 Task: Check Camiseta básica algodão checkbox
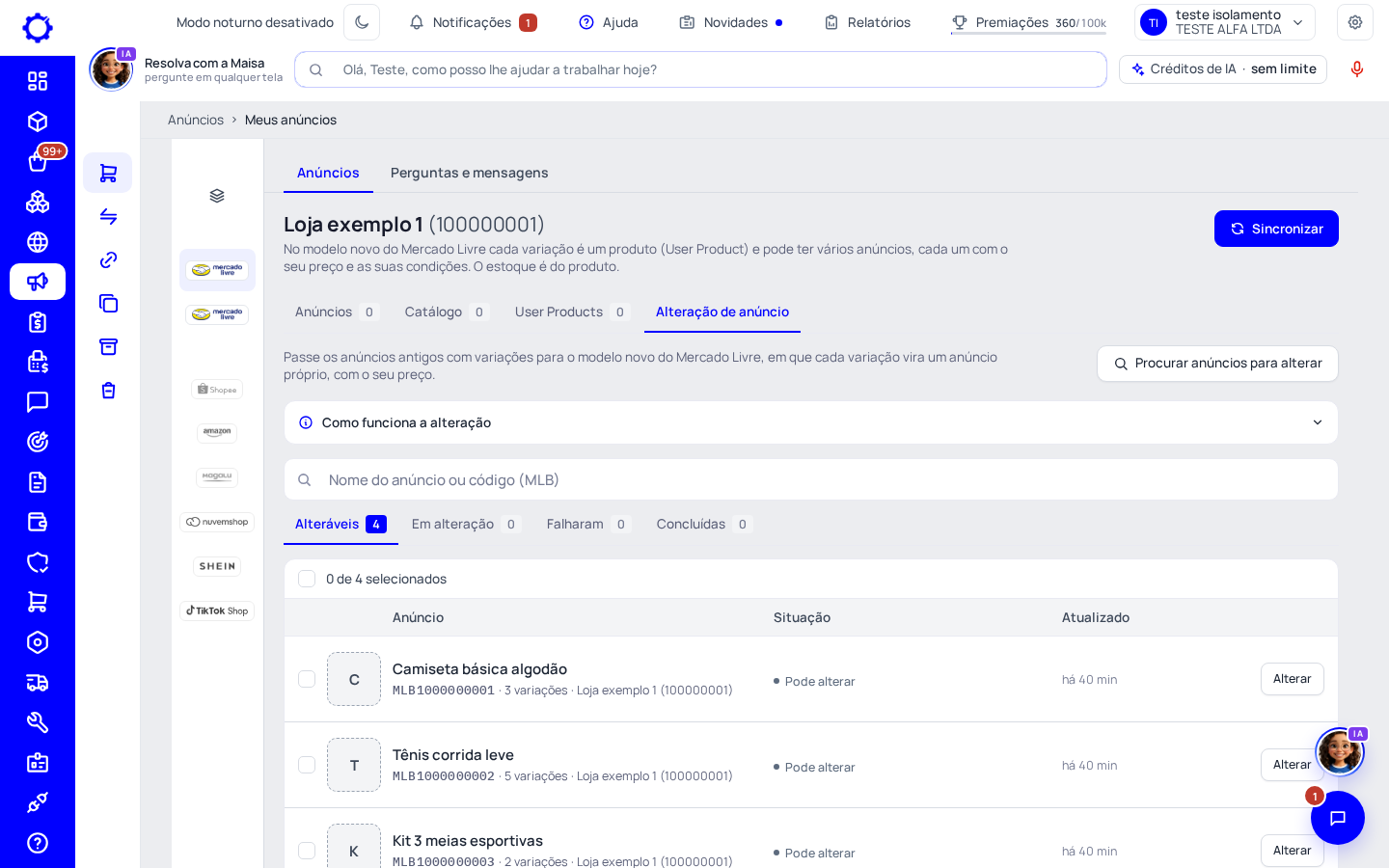click(x=307, y=679)
